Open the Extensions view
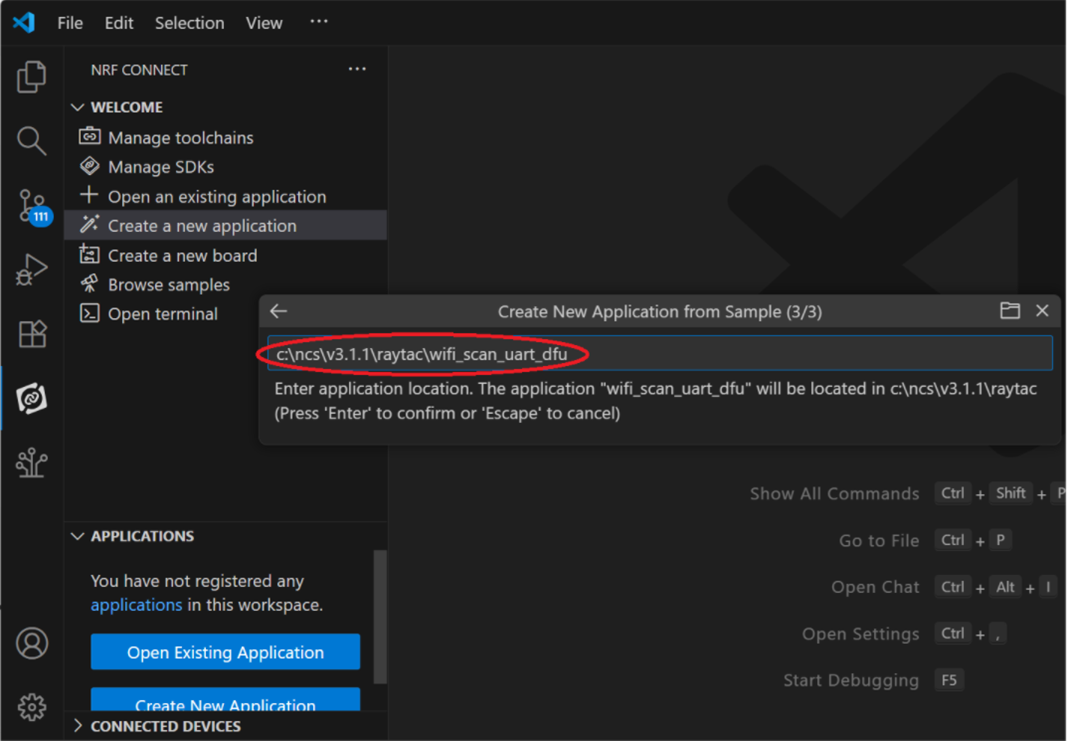Viewport: 1068px width, 741px height. (x=32, y=334)
